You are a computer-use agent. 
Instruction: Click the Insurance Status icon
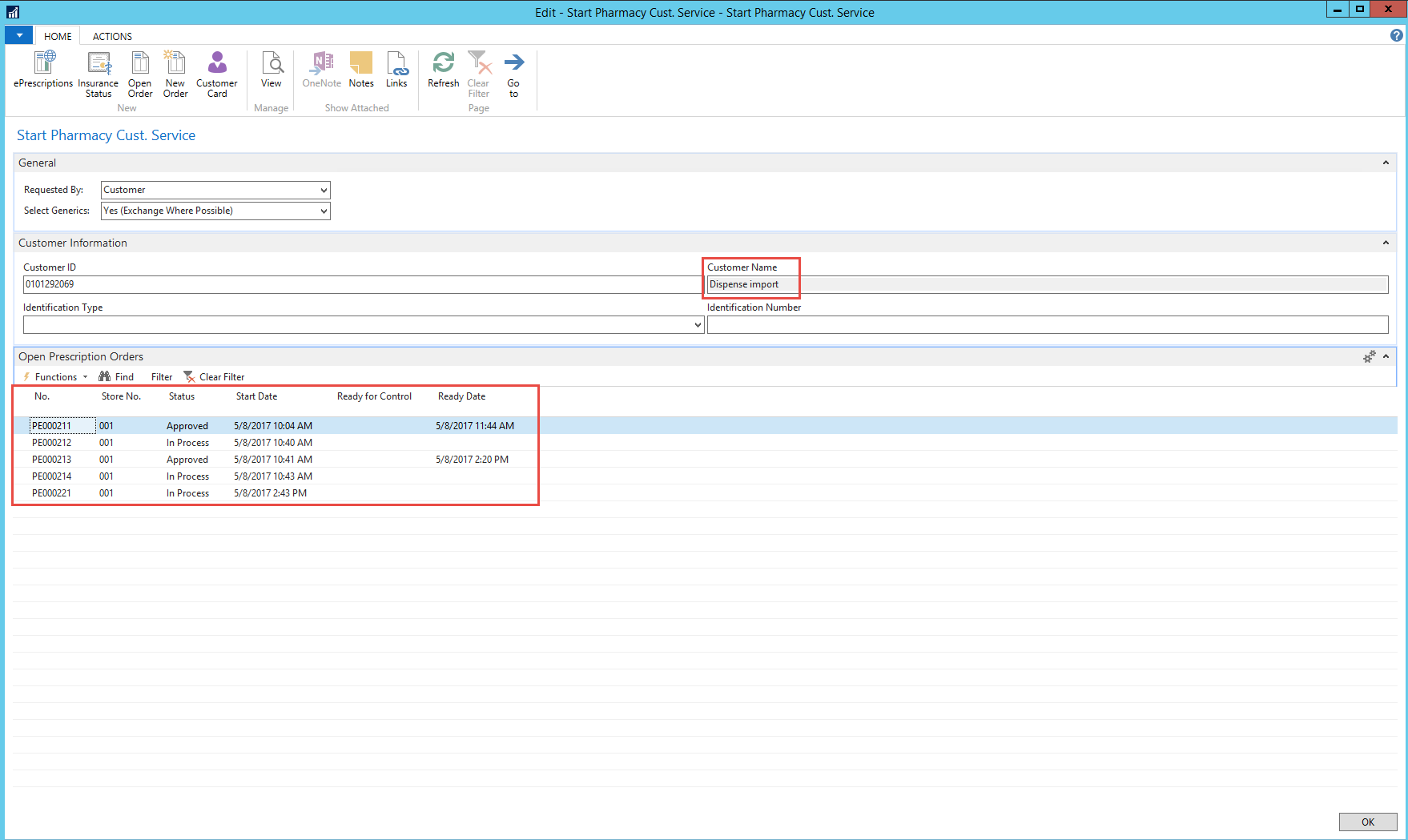click(98, 74)
